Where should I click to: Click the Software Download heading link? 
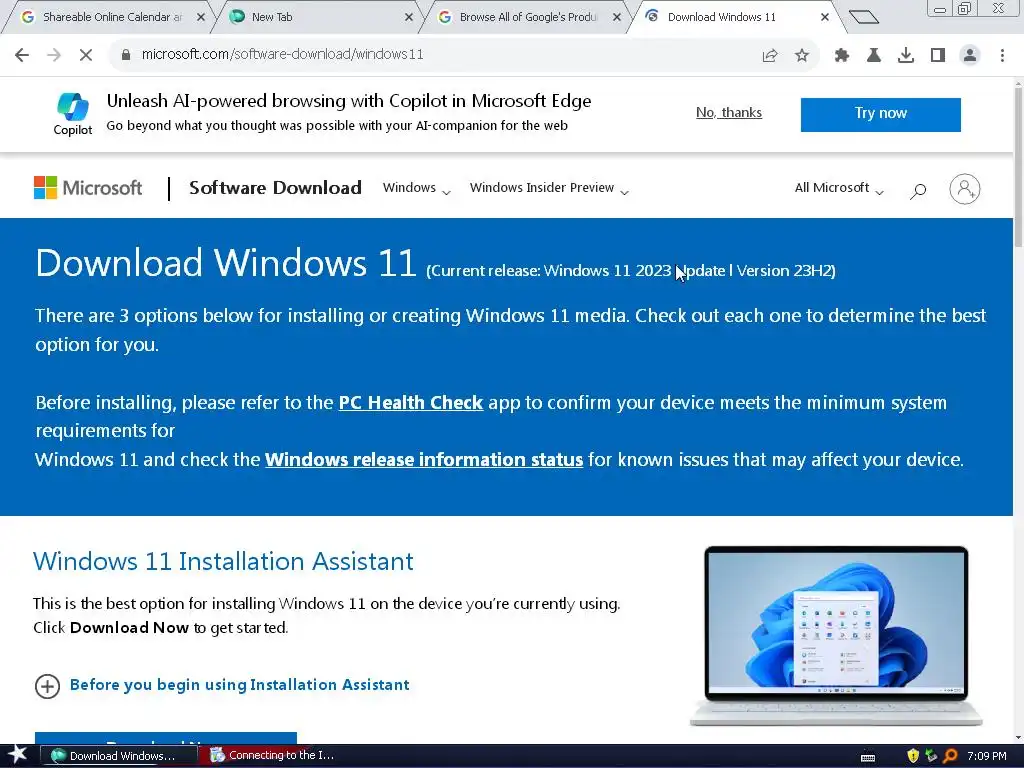coord(275,188)
